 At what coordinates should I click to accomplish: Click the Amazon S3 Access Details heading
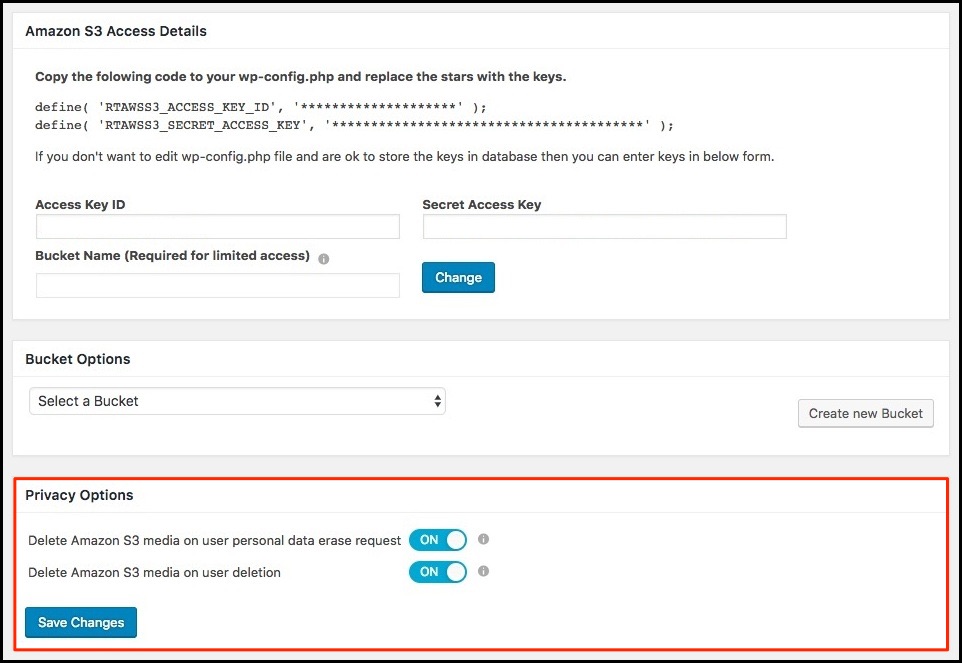(116, 31)
